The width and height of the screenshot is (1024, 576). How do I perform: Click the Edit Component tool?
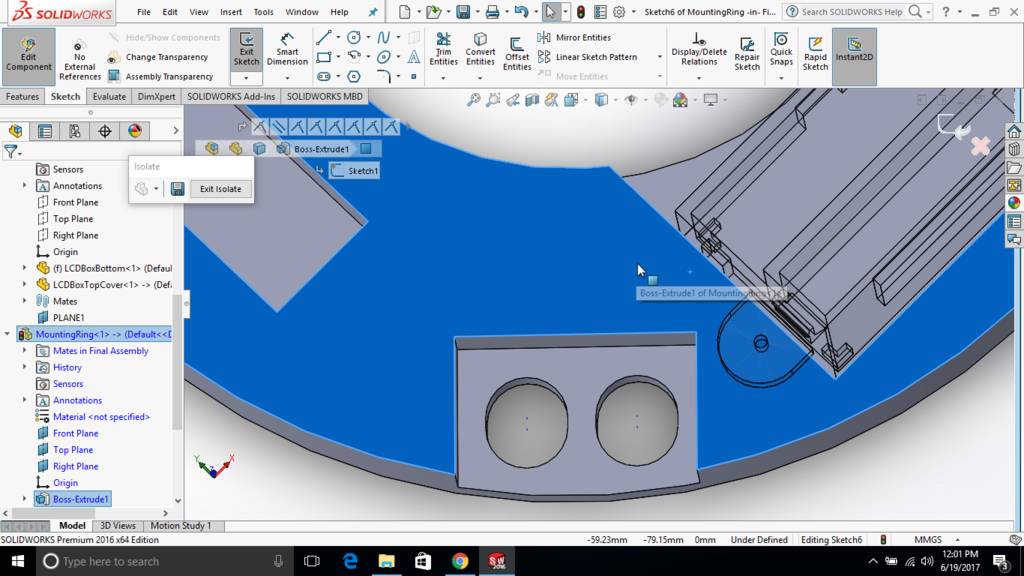pyautogui.click(x=29, y=56)
